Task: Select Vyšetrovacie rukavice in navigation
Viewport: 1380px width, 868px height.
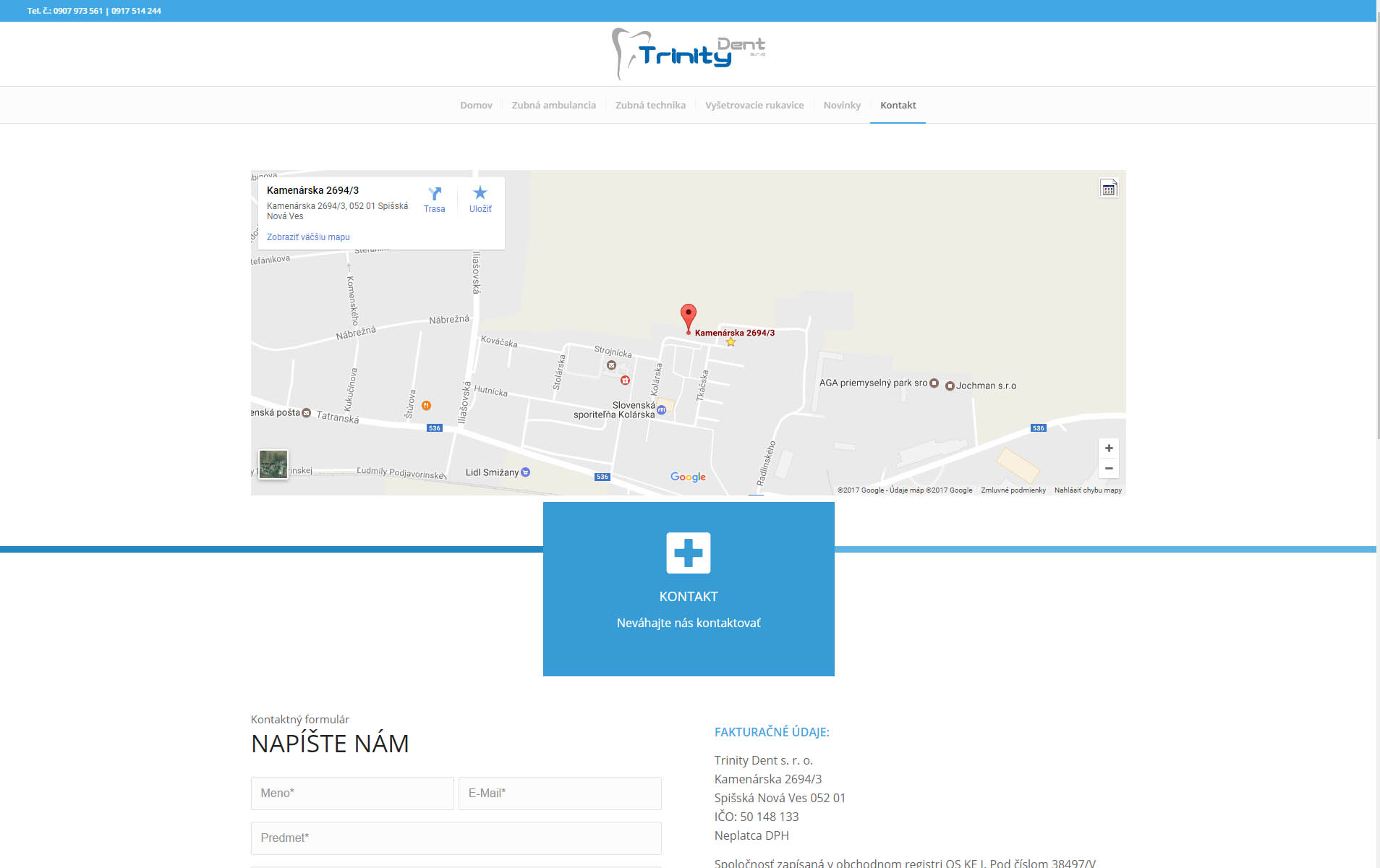Action: click(754, 106)
